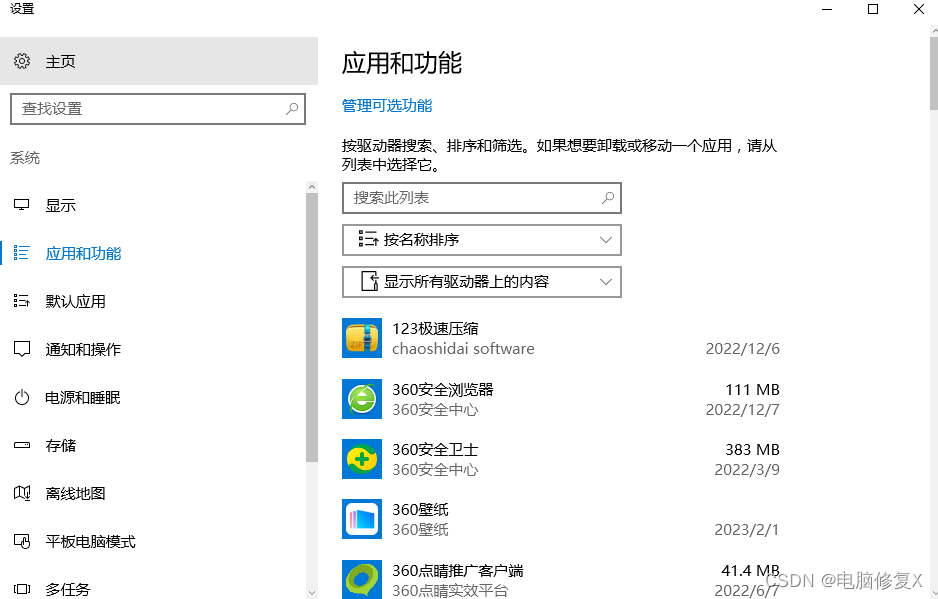Select the 360安全浏览器 app name

[443, 390]
